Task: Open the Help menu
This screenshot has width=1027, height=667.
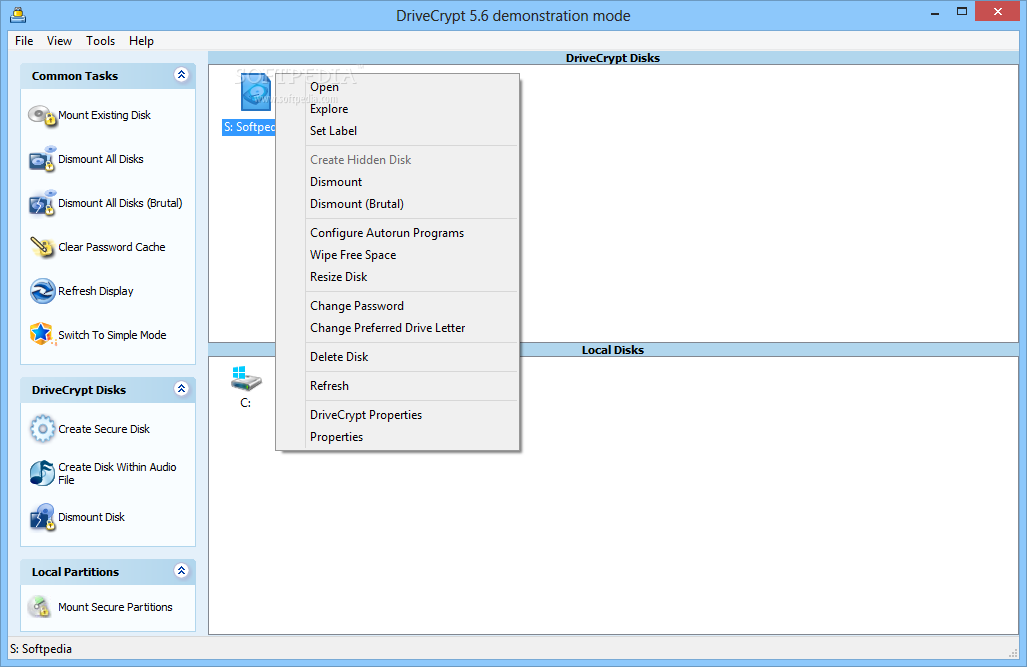Action: [141, 41]
